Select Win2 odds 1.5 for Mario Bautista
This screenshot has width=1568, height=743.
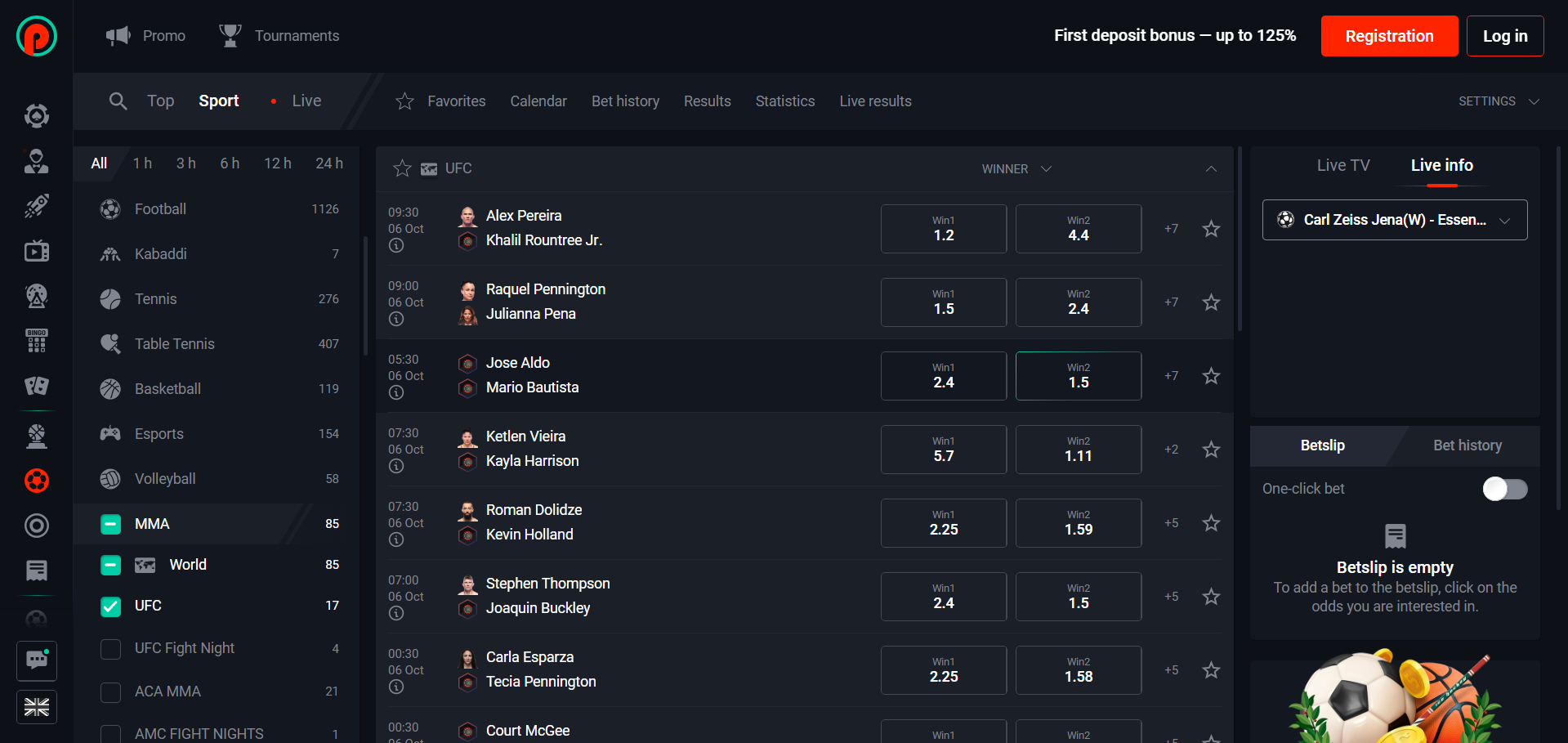[1078, 376]
